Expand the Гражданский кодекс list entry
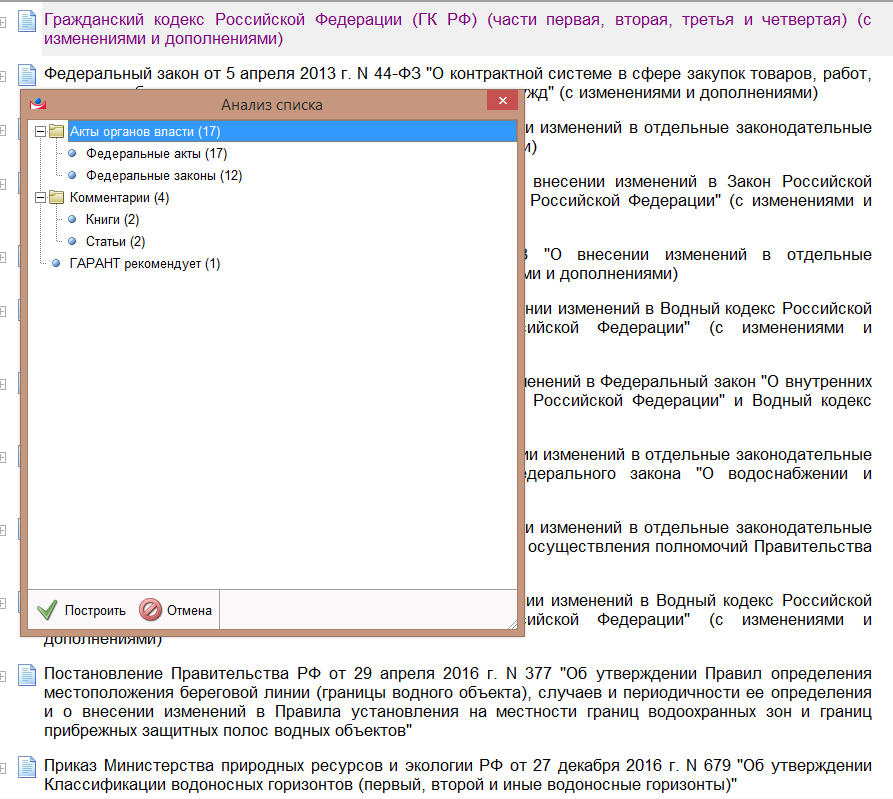The width and height of the screenshot is (893, 799). point(2,22)
